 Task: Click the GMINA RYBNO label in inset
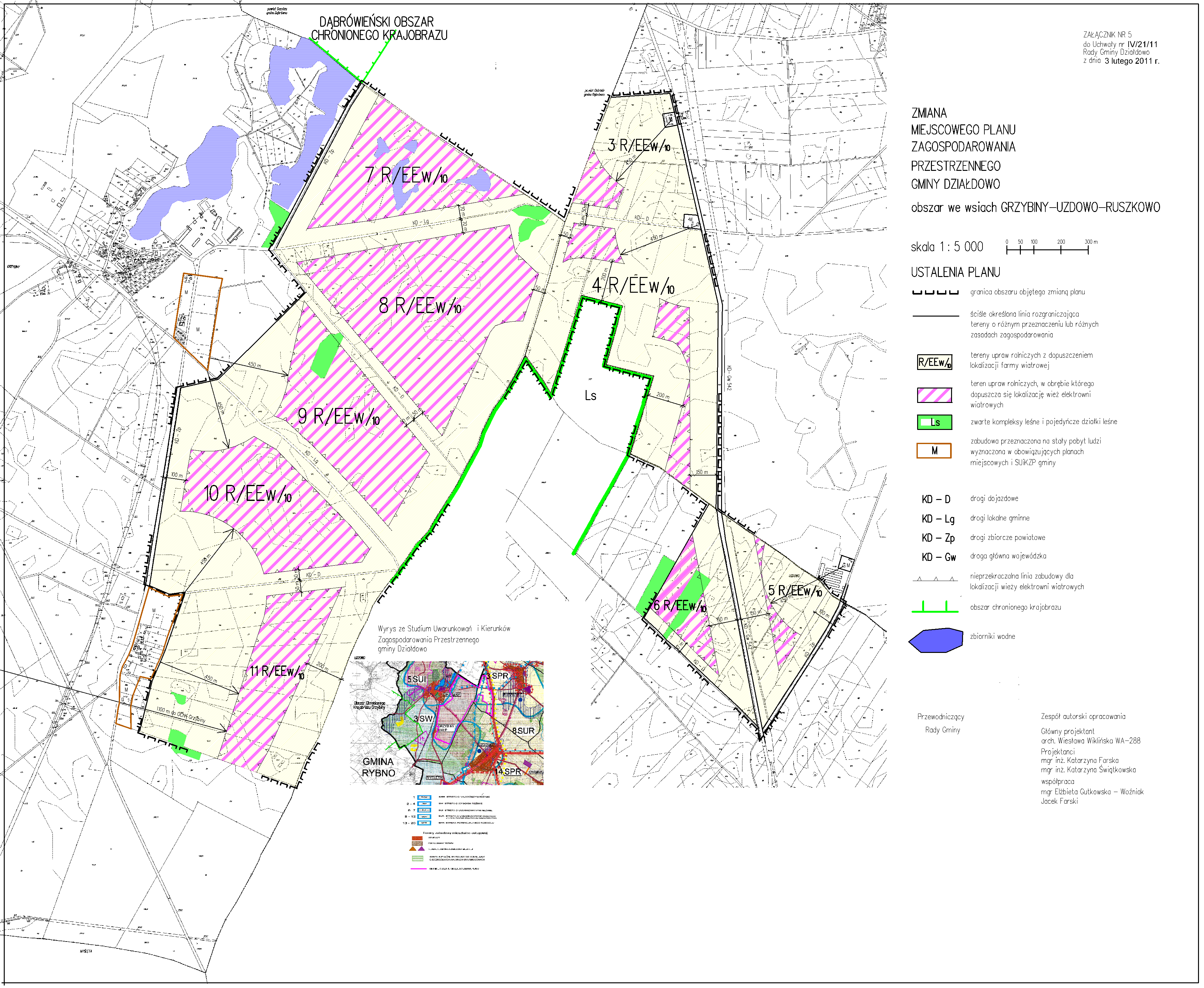tap(378, 767)
